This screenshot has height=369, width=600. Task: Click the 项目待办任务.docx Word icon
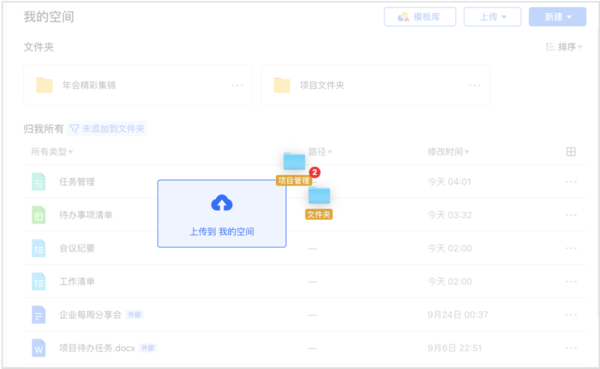point(39,348)
